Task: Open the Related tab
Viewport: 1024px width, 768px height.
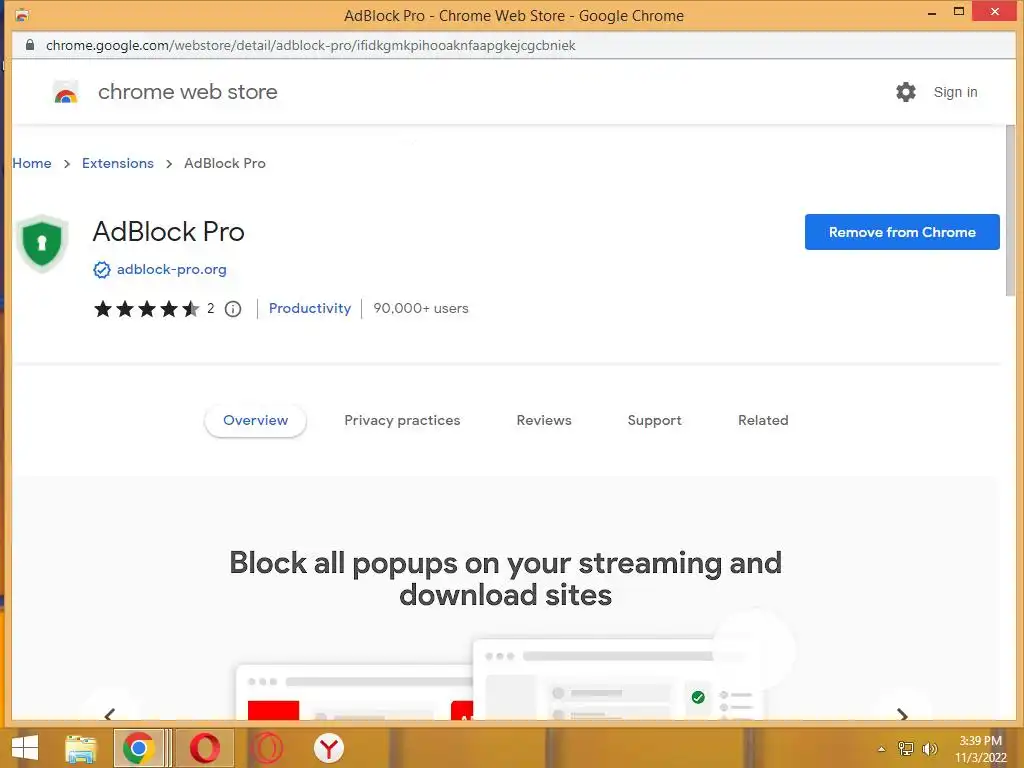Action: click(763, 421)
